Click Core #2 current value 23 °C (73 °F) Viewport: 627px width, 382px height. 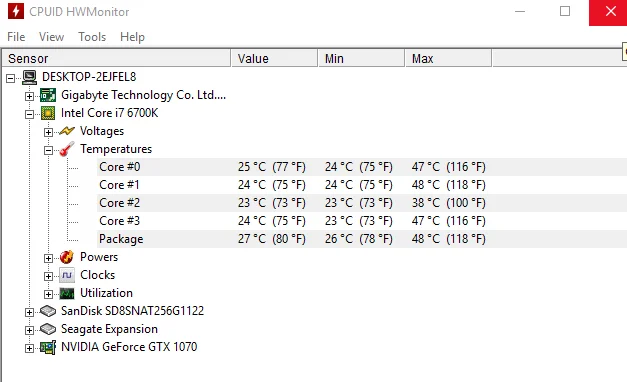(x=272, y=203)
